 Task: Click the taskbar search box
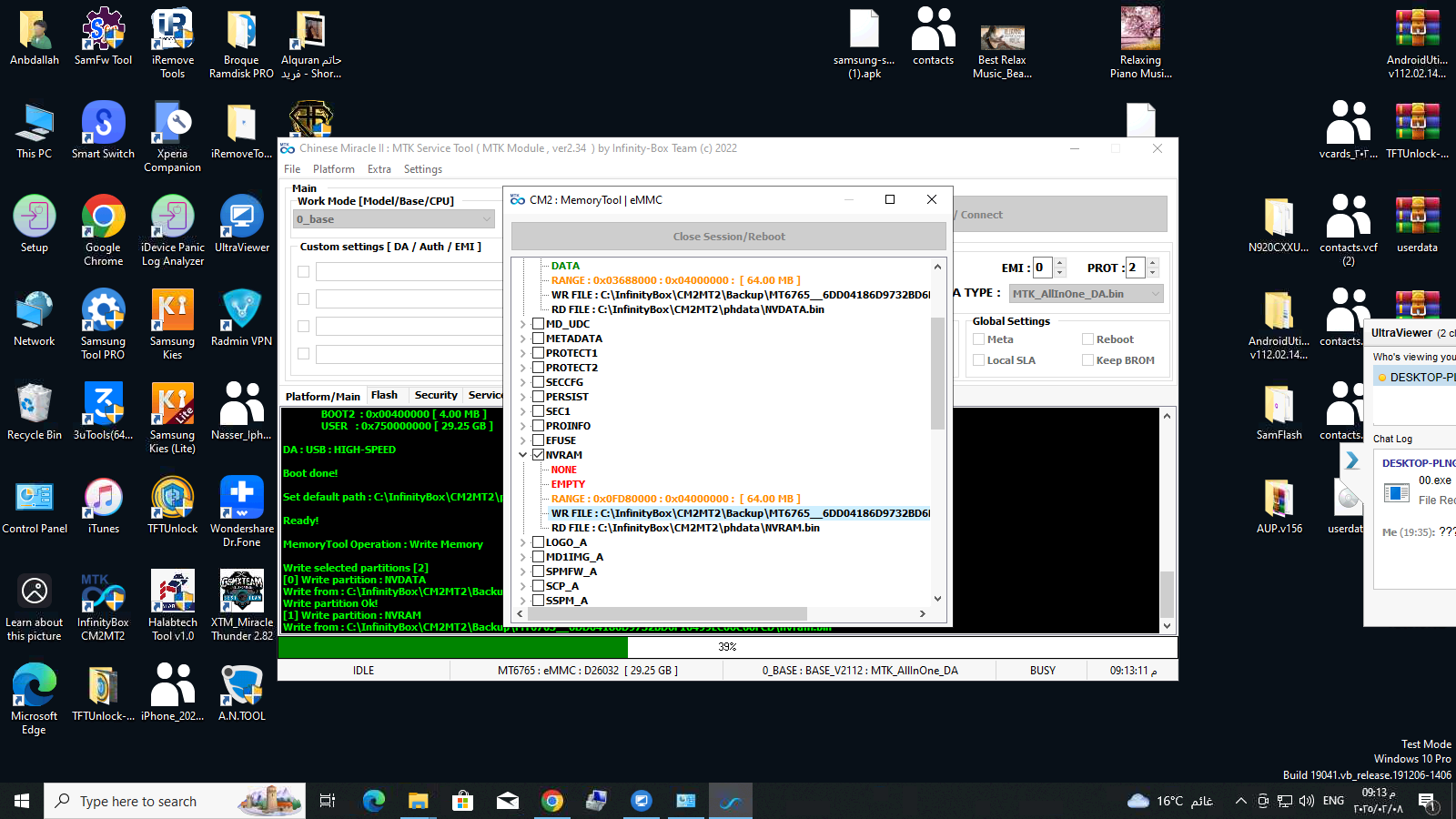[x=175, y=801]
